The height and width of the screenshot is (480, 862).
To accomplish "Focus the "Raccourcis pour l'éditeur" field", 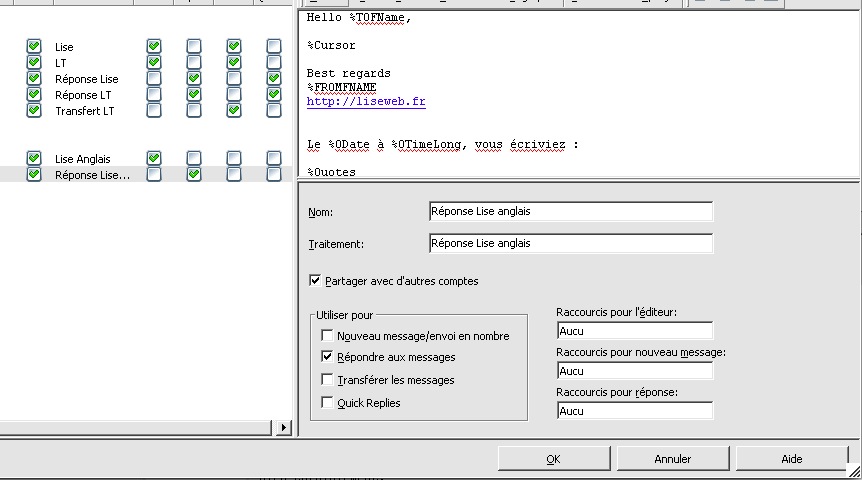I will (633, 330).
